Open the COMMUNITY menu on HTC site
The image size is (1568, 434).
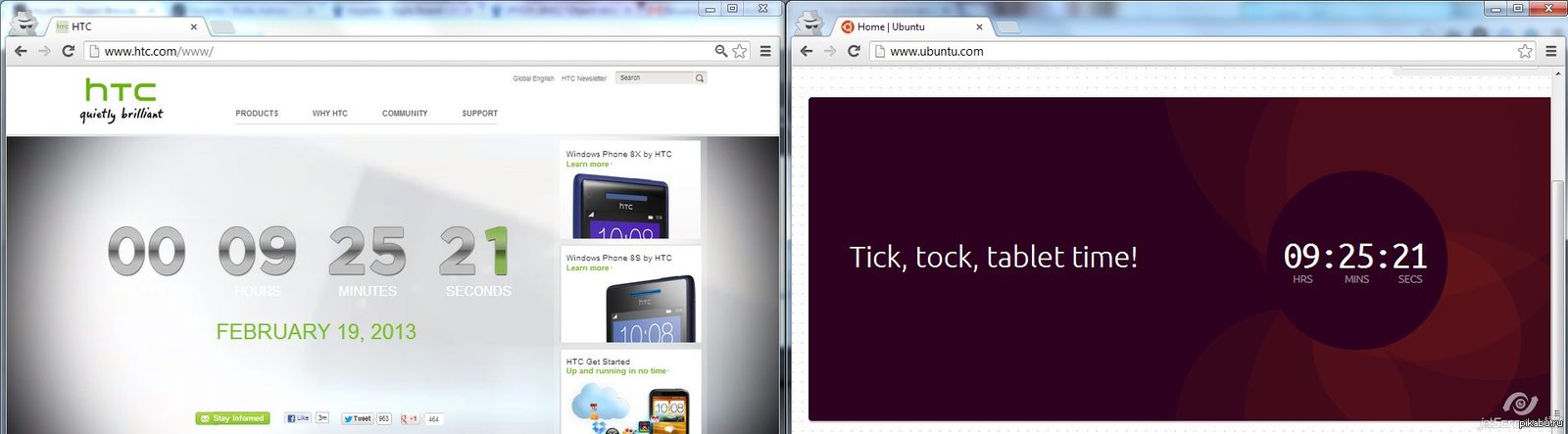(x=405, y=114)
